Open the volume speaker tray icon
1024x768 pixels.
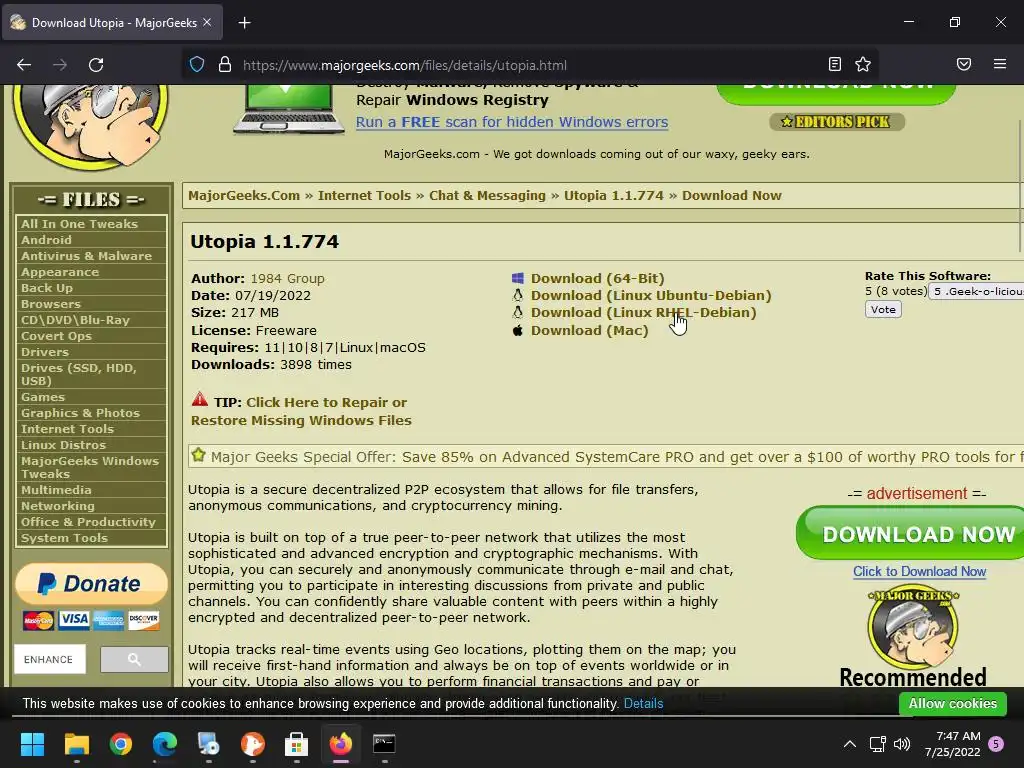[902, 744]
